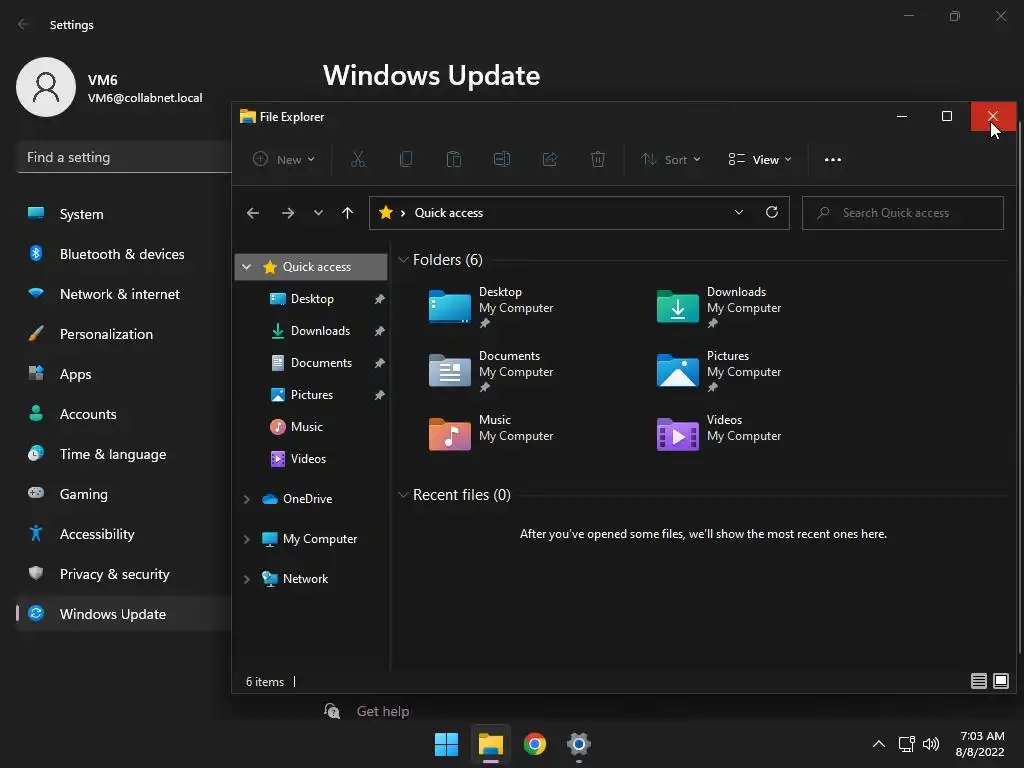The width and height of the screenshot is (1024, 768).
Task: Collapse the Recent files (0) group
Action: [x=403, y=495]
